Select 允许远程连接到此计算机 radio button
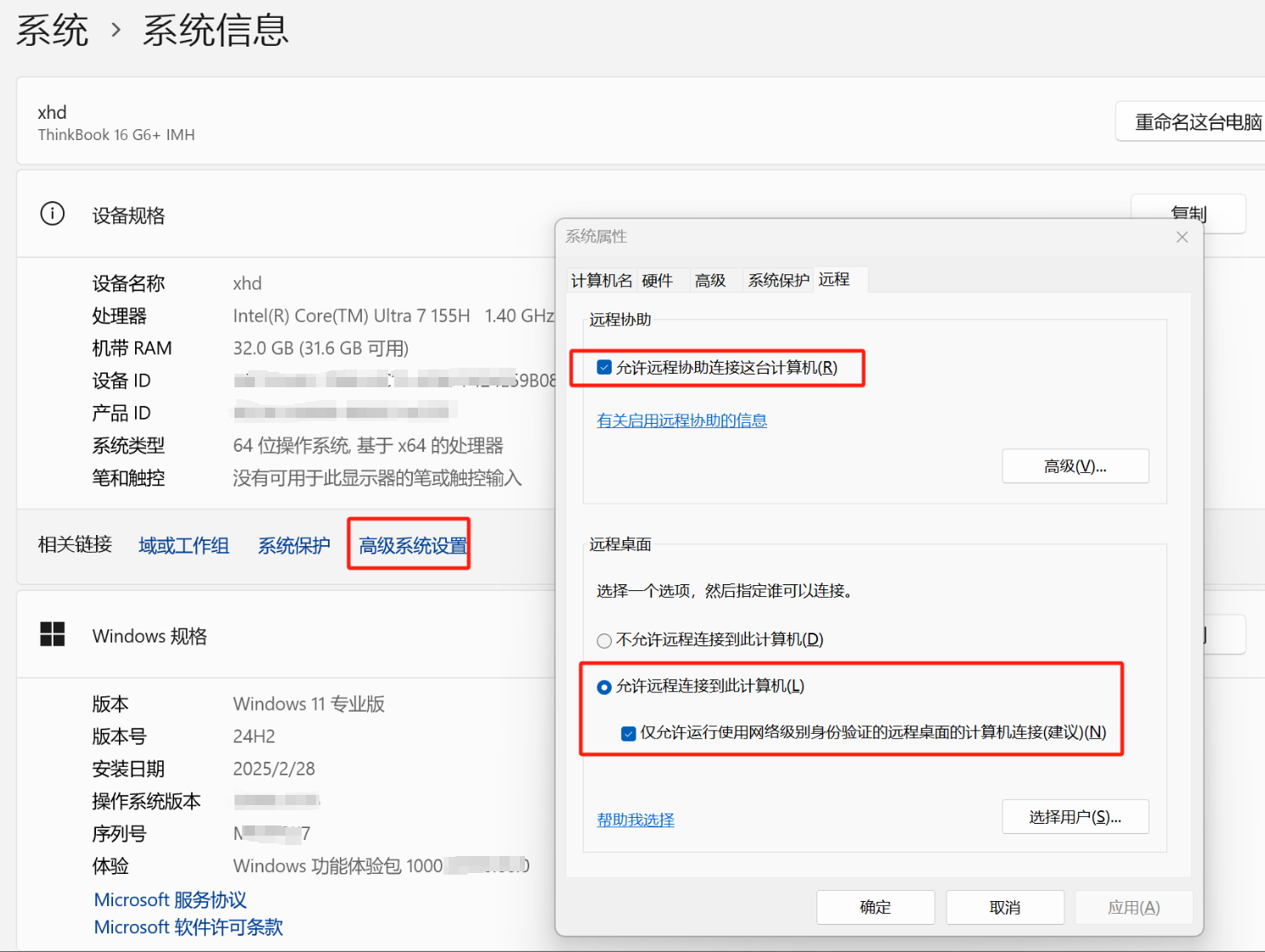Viewport: 1265px width, 952px height. coord(604,686)
